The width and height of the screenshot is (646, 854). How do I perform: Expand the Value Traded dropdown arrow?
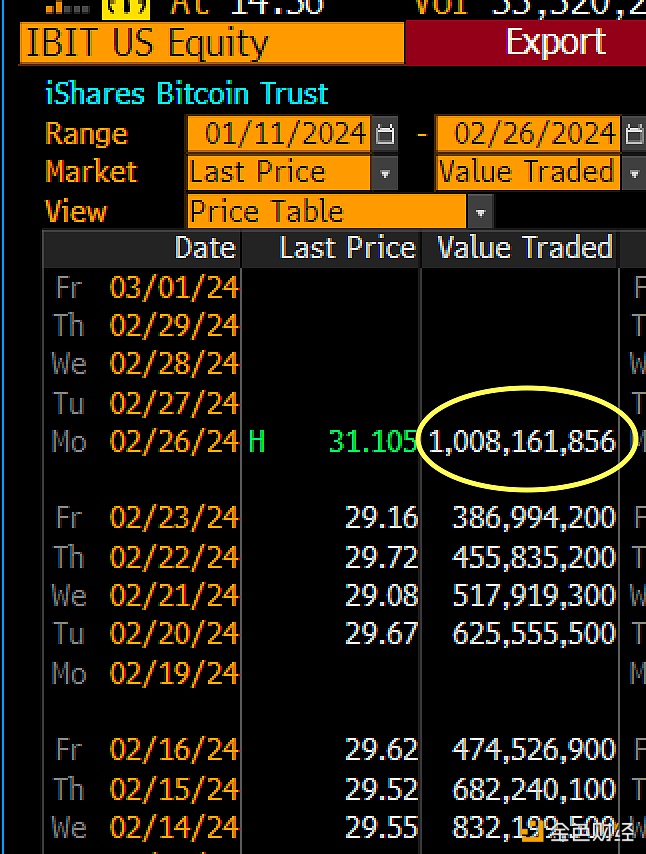point(633,174)
